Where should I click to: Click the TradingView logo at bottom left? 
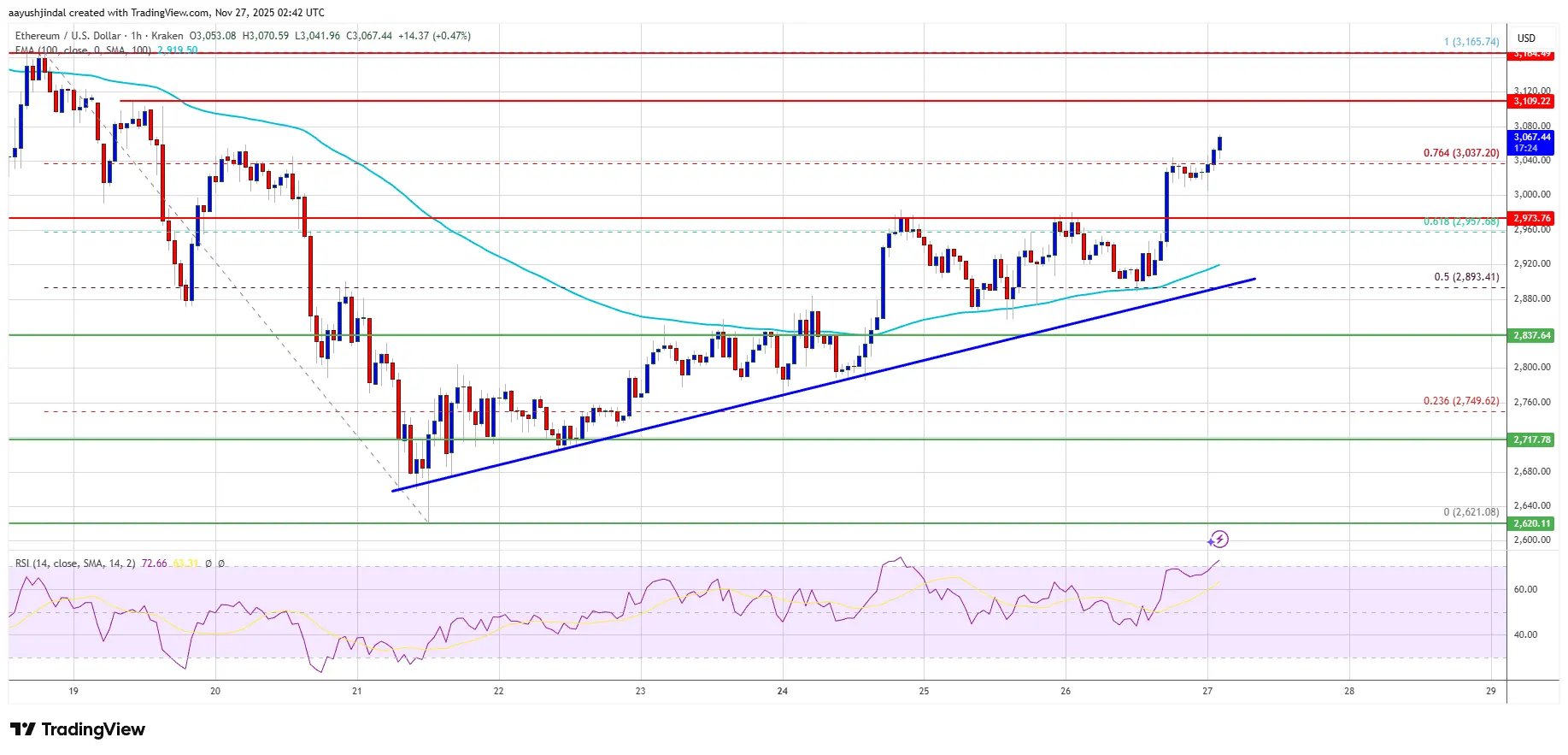[x=78, y=729]
